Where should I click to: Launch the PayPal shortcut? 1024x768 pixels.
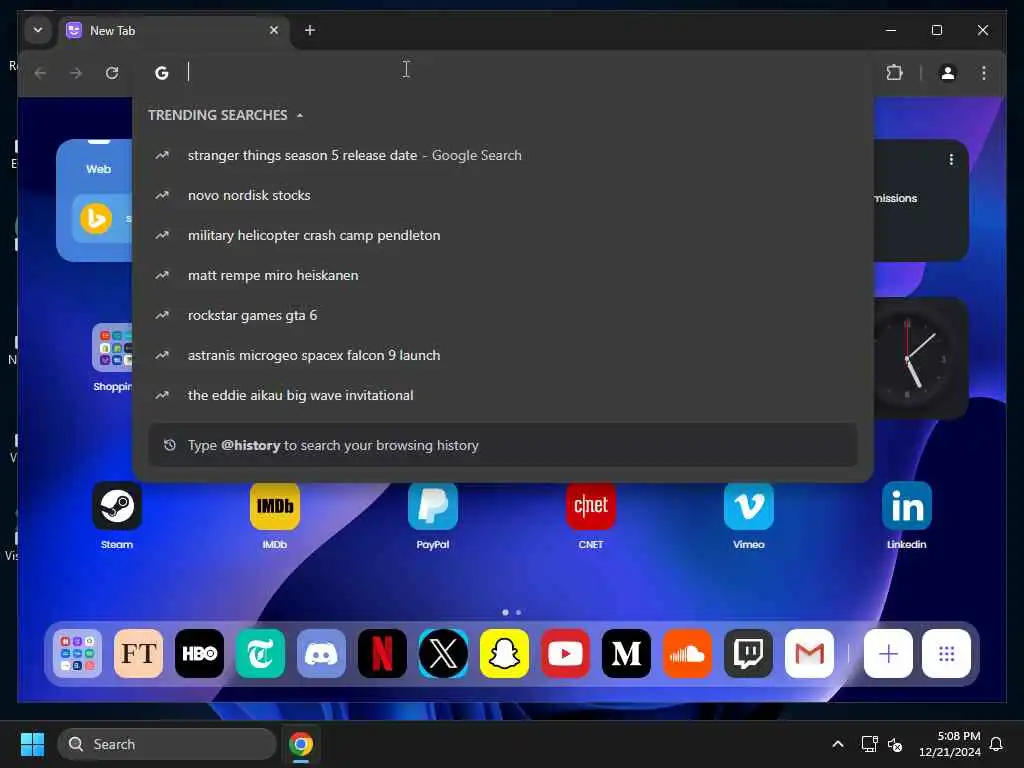pyautogui.click(x=433, y=506)
